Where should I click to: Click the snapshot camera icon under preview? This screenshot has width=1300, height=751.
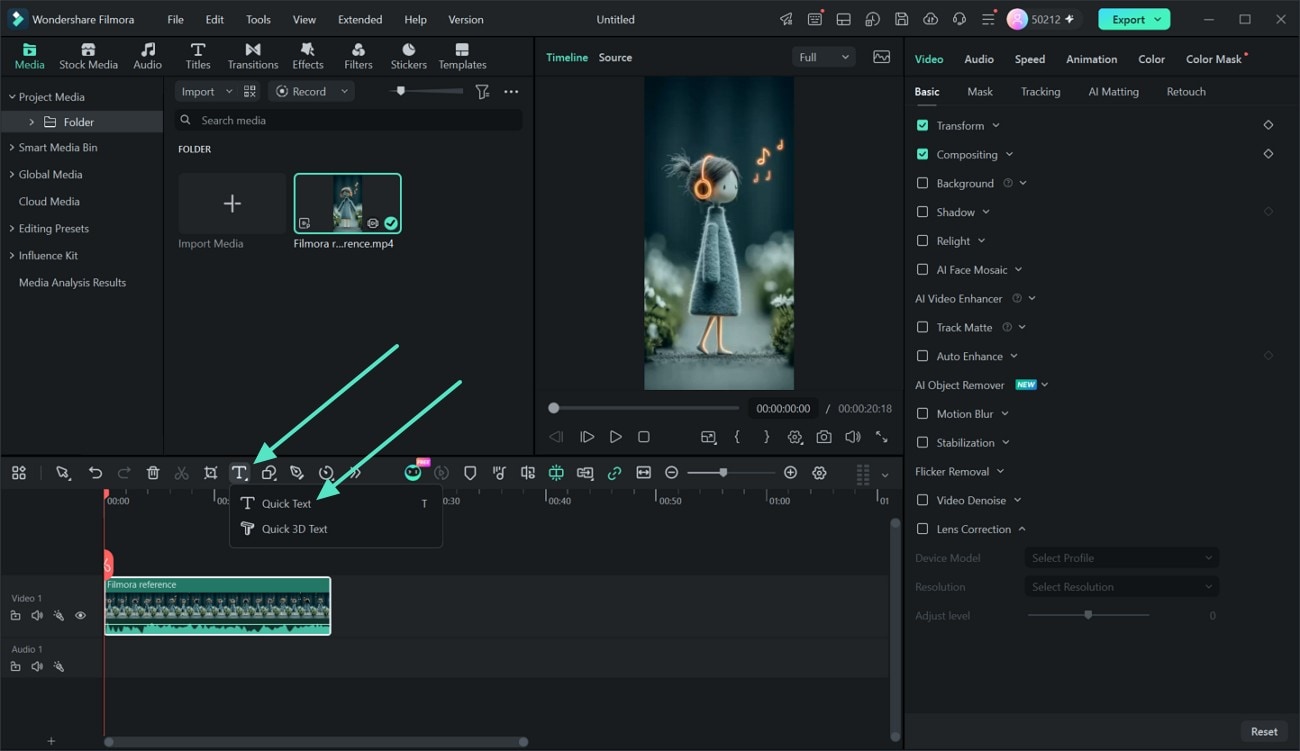pos(824,437)
